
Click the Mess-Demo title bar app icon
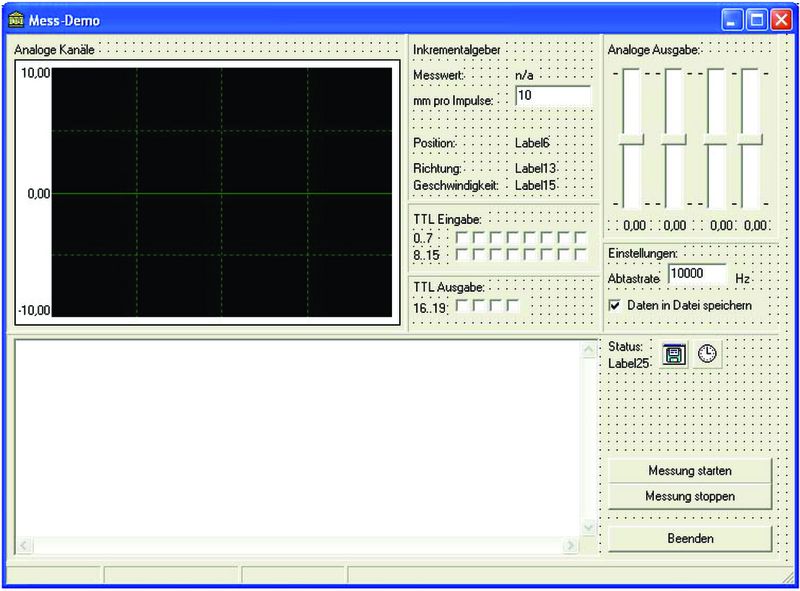[16, 20]
